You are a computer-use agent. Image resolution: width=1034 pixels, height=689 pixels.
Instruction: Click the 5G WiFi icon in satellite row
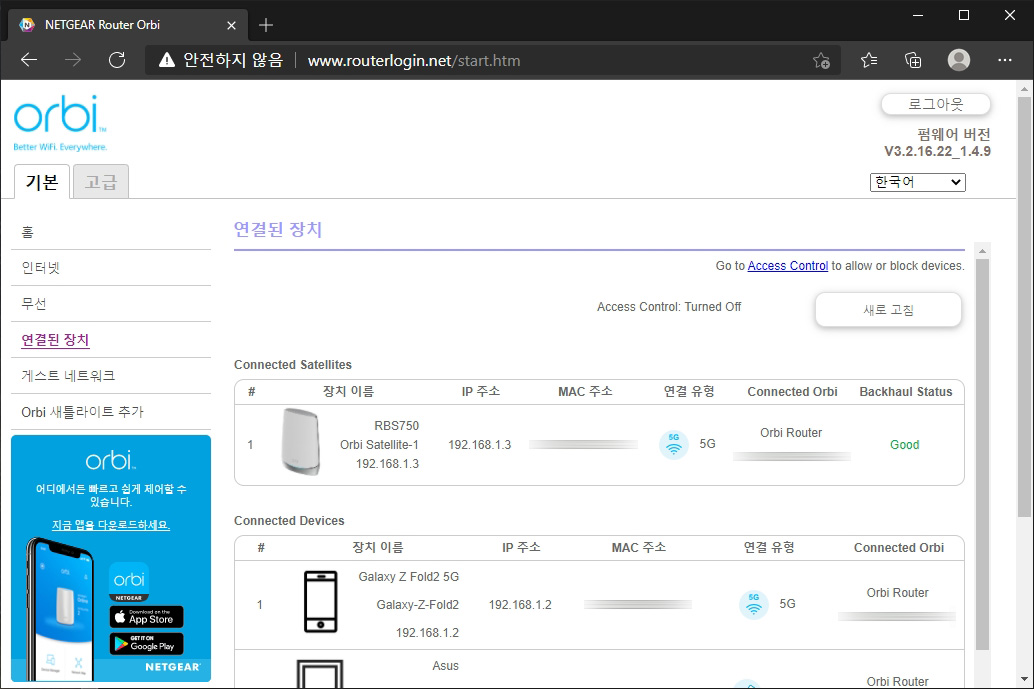click(x=673, y=444)
